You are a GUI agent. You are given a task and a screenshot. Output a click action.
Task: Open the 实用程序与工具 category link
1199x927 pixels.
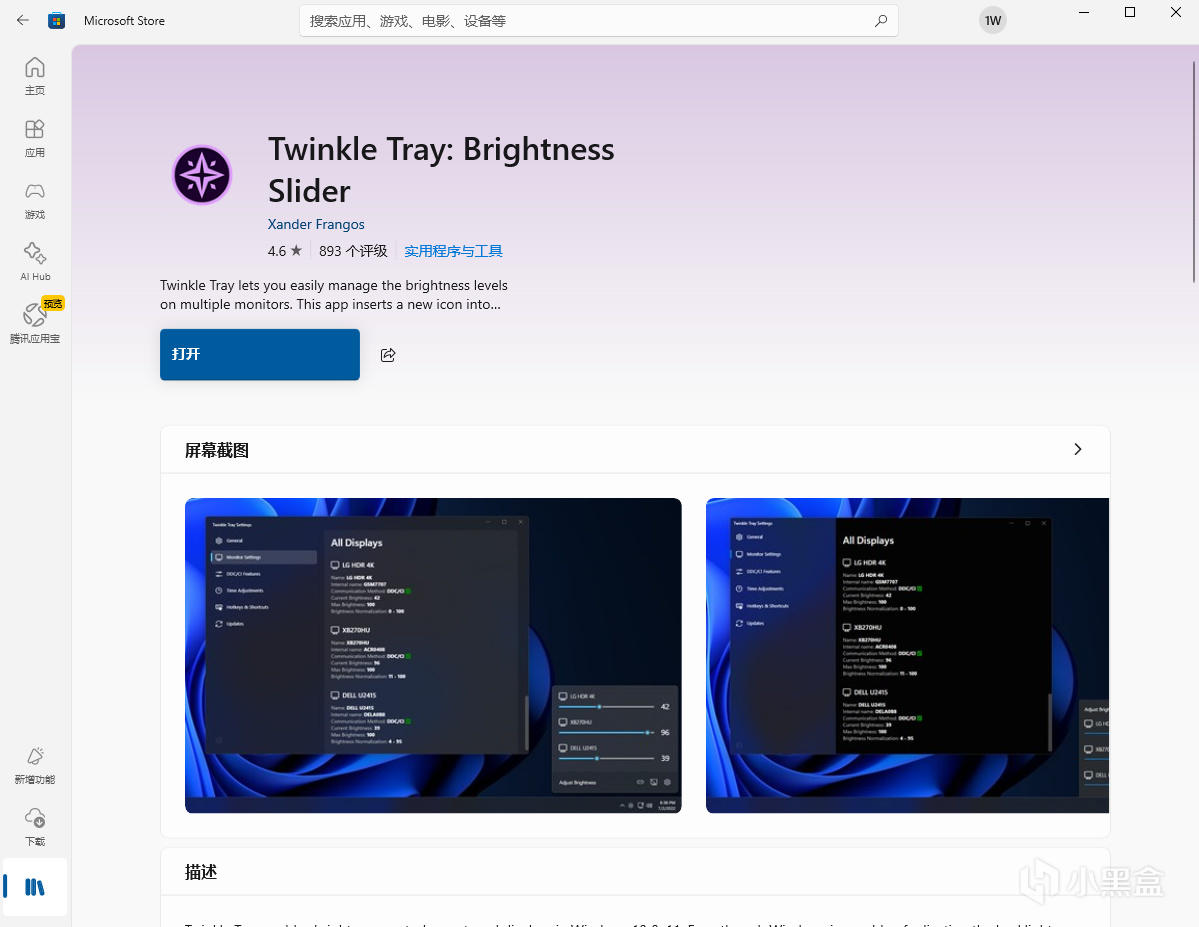pos(453,251)
